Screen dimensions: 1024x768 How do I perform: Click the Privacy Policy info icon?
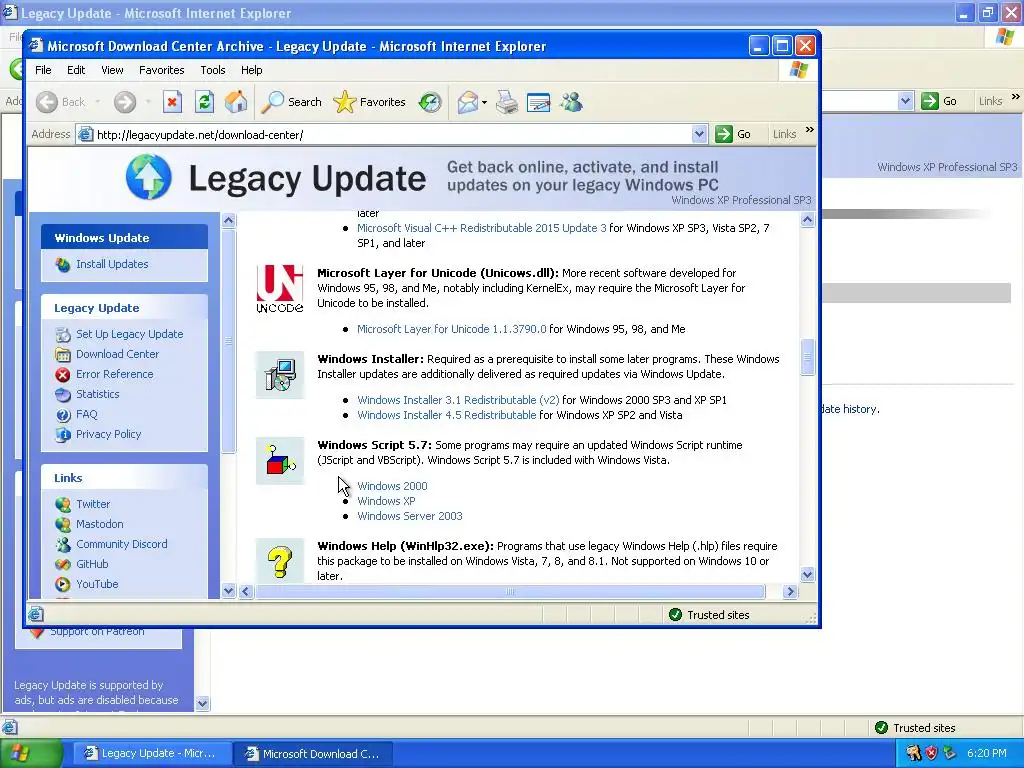pyautogui.click(x=63, y=434)
